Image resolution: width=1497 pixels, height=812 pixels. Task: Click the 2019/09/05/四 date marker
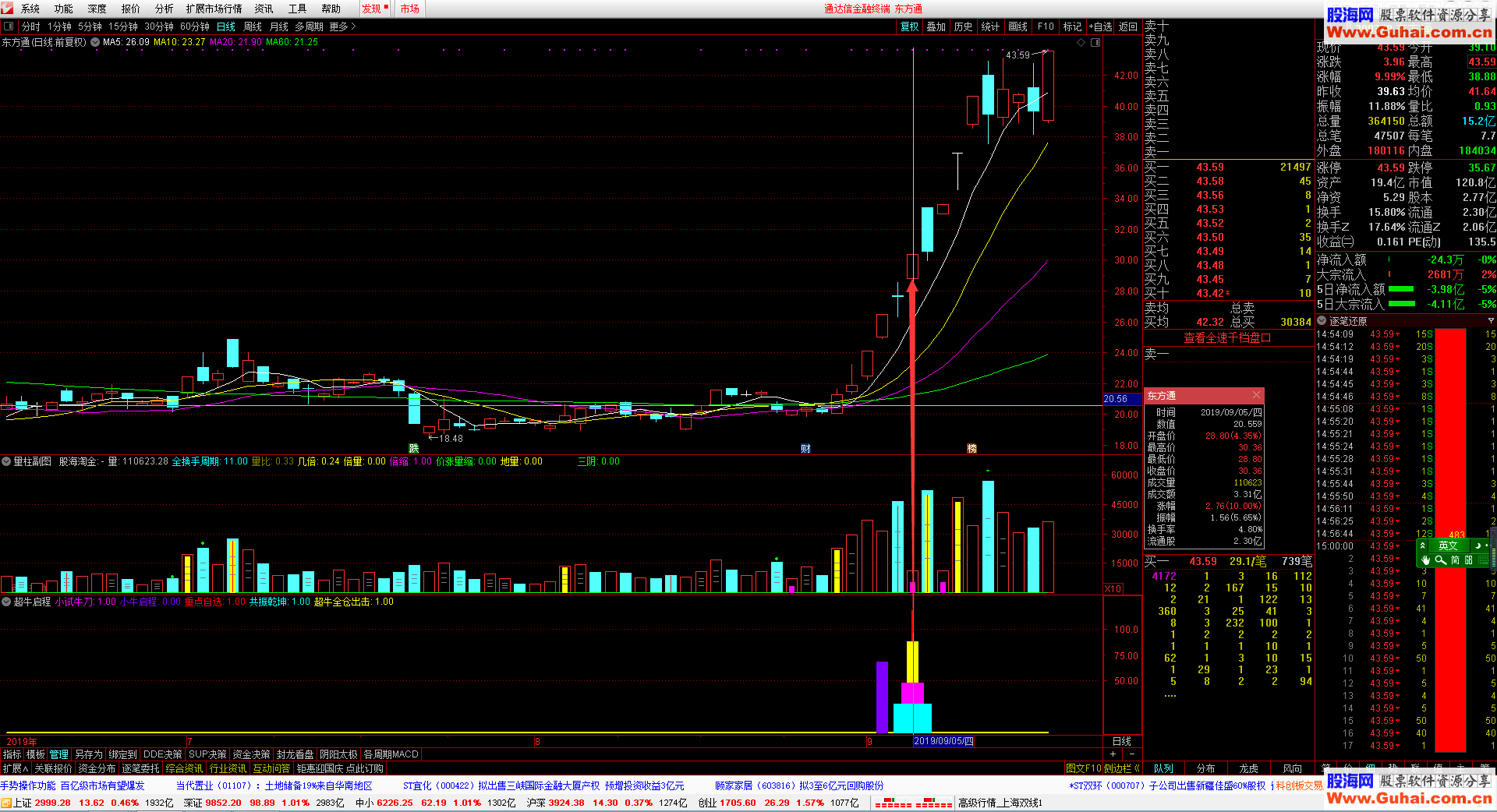[x=943, y=741]
